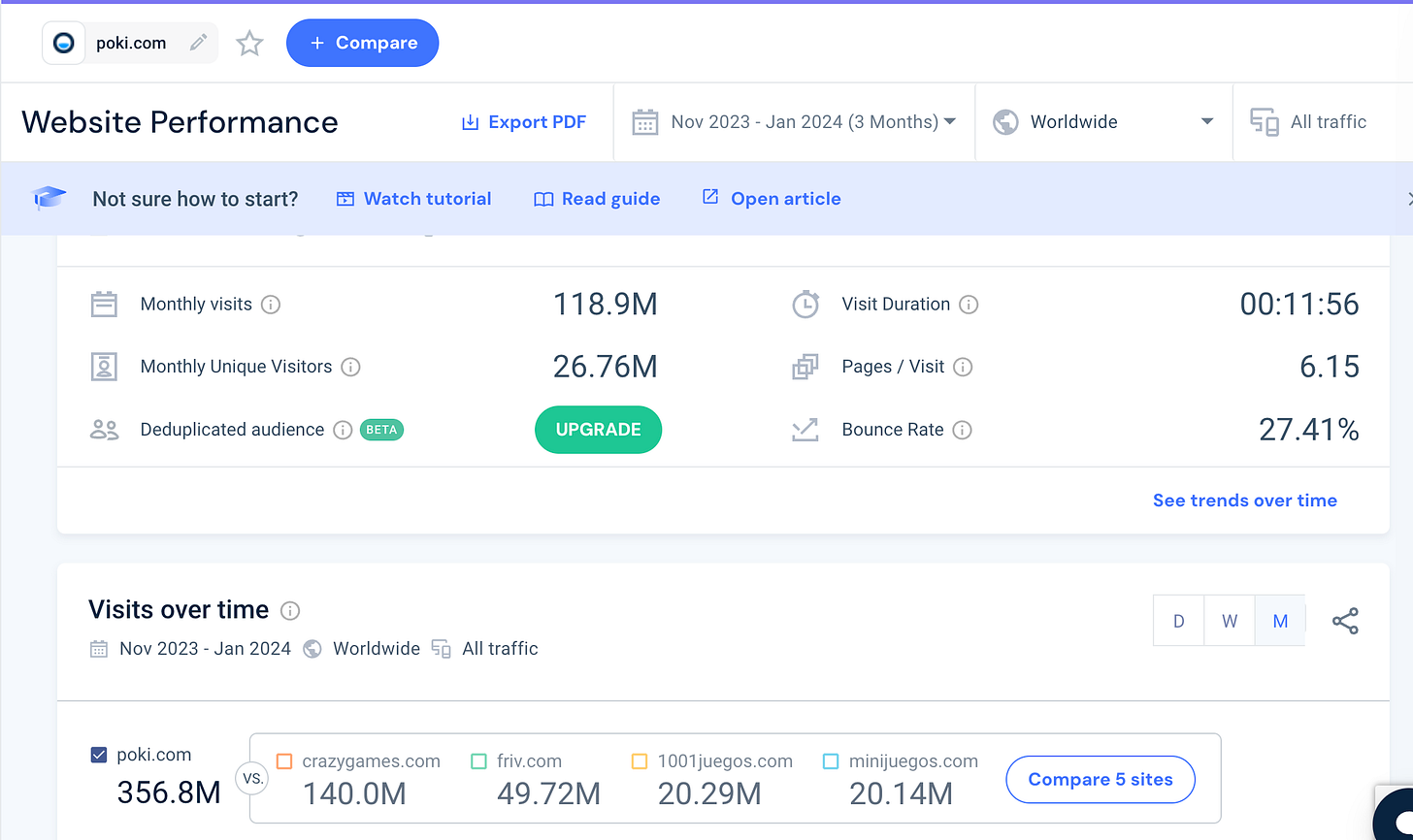
Task: Open the Nov 2023 - Jan 2024 date range dropdown
Action: tap(794, 122)
